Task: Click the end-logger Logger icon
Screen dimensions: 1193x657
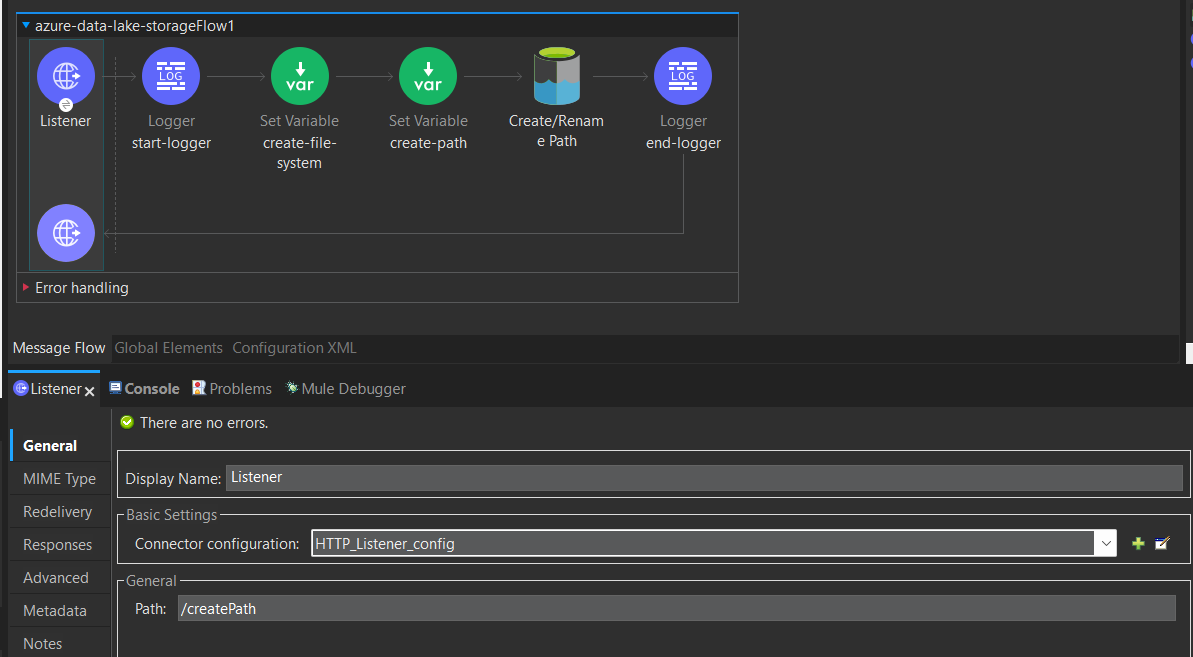Action: 682,75
